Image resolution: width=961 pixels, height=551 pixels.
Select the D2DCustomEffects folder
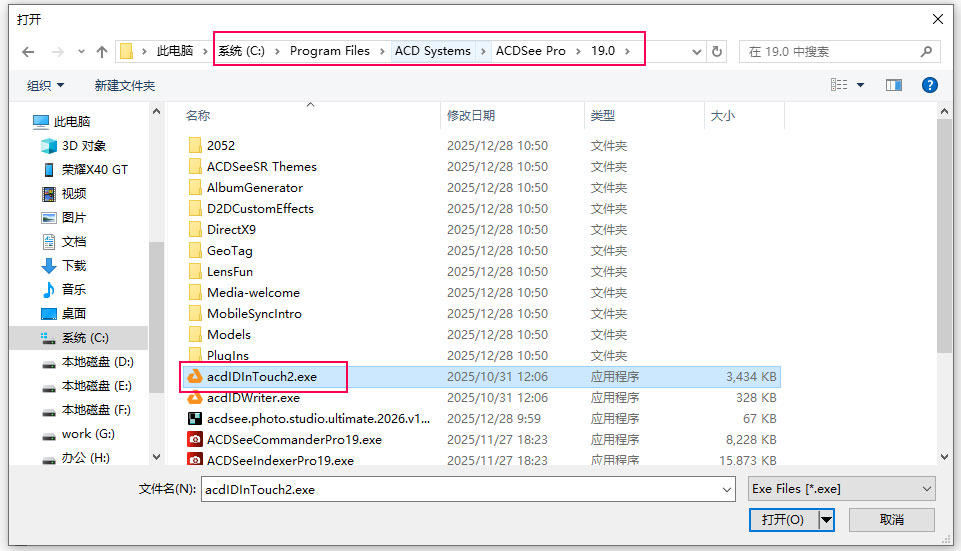tap(250, 209)
